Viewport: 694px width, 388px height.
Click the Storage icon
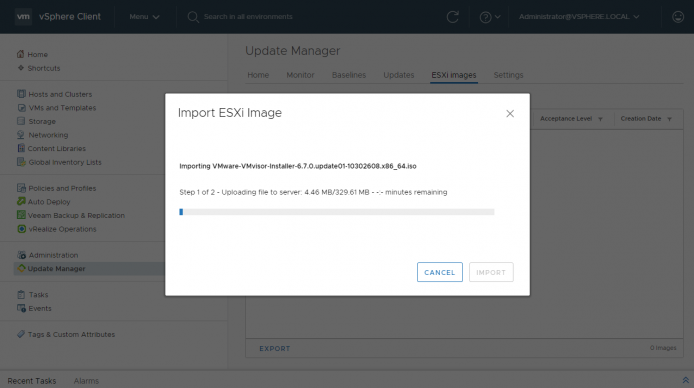click(21, 121)
